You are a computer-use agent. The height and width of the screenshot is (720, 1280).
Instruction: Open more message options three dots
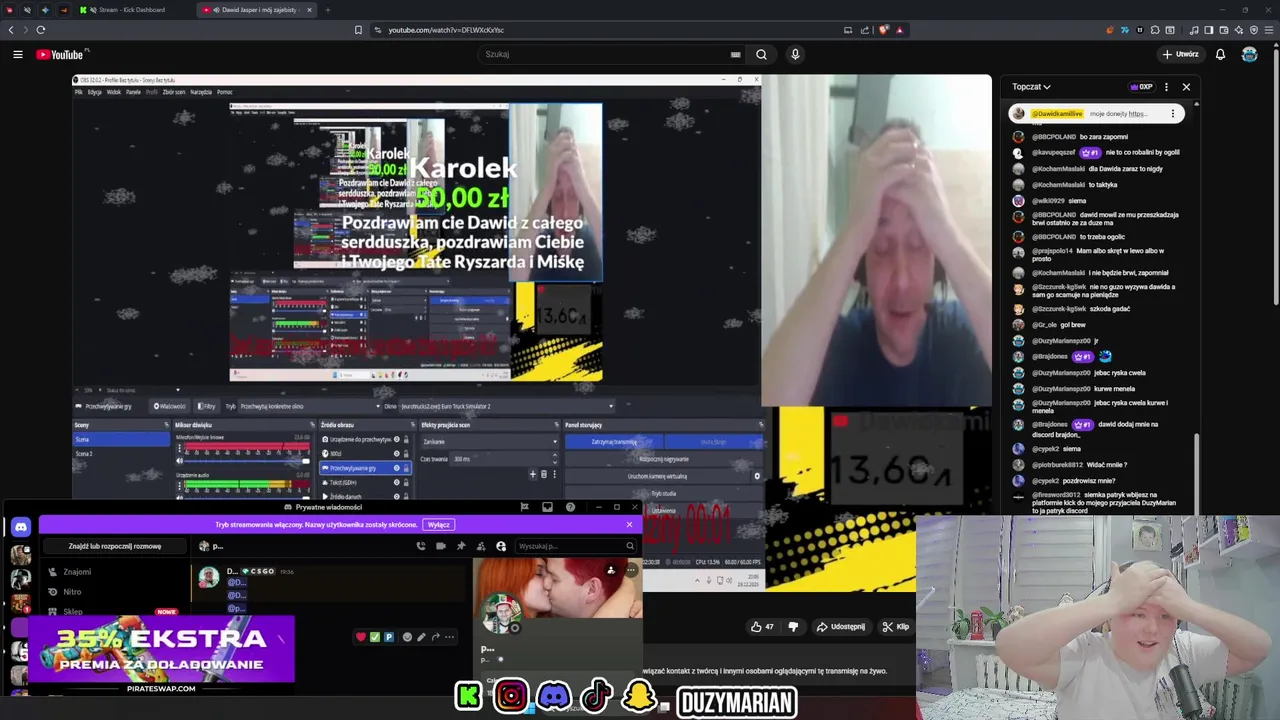click(449, 637)
